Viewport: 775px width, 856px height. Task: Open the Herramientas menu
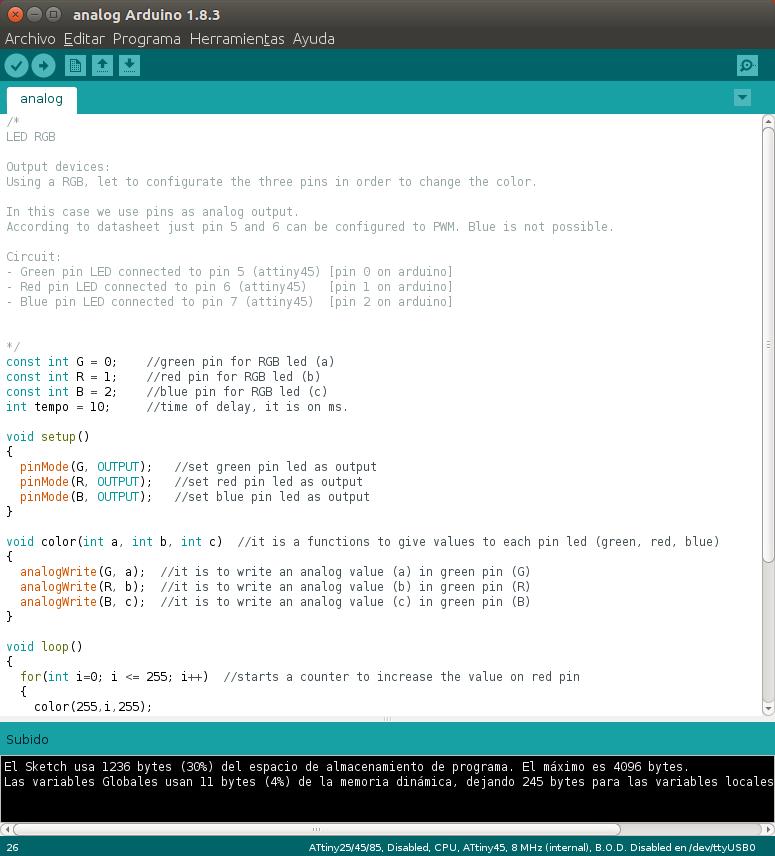tap(237, 39)
